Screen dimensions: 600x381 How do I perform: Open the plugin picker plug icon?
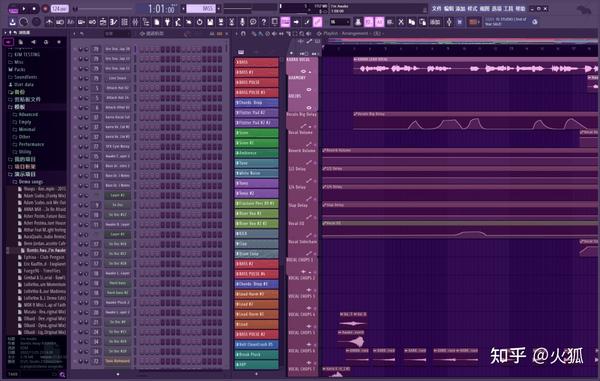[x=167, y=22]
